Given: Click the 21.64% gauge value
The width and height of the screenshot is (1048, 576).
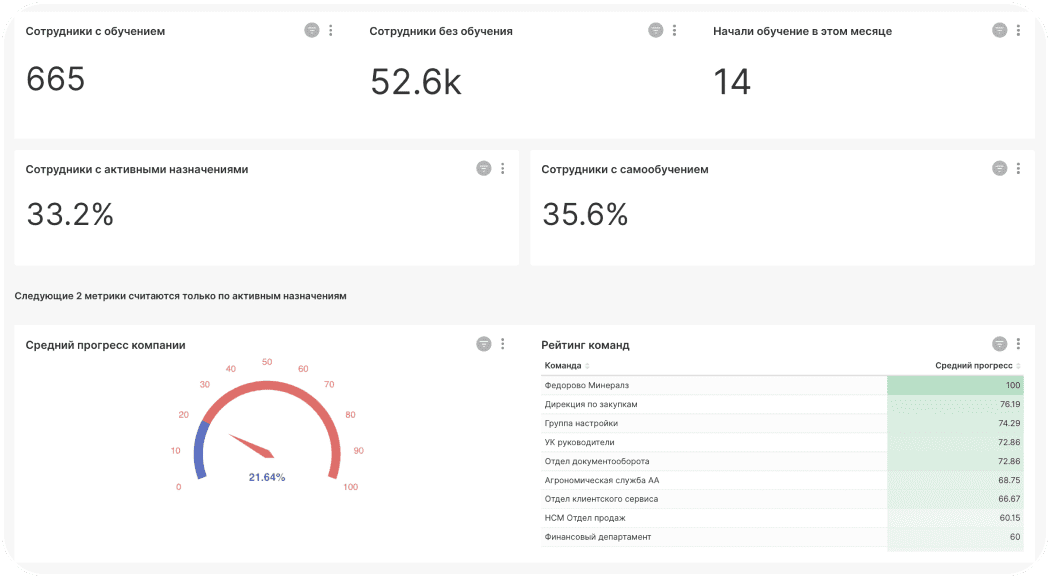Looking at the screenshot, I should click(x=267, y=477).
